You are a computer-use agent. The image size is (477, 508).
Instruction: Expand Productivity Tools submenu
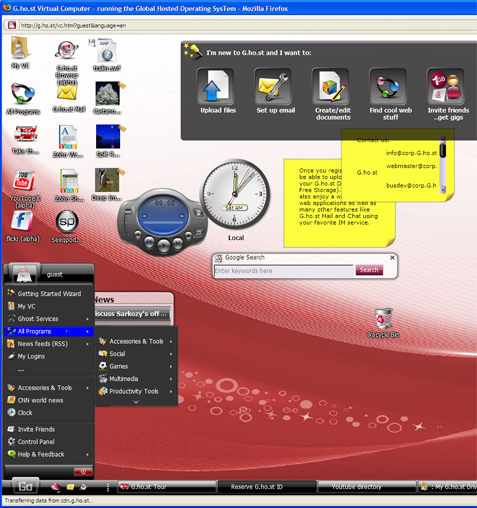(x=136, y=391)
